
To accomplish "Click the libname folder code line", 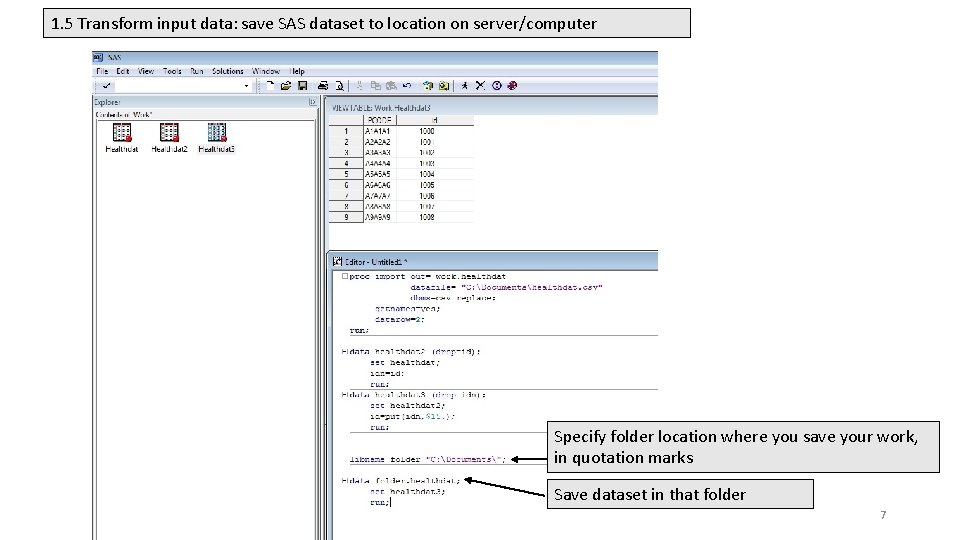I will [428, 459].
